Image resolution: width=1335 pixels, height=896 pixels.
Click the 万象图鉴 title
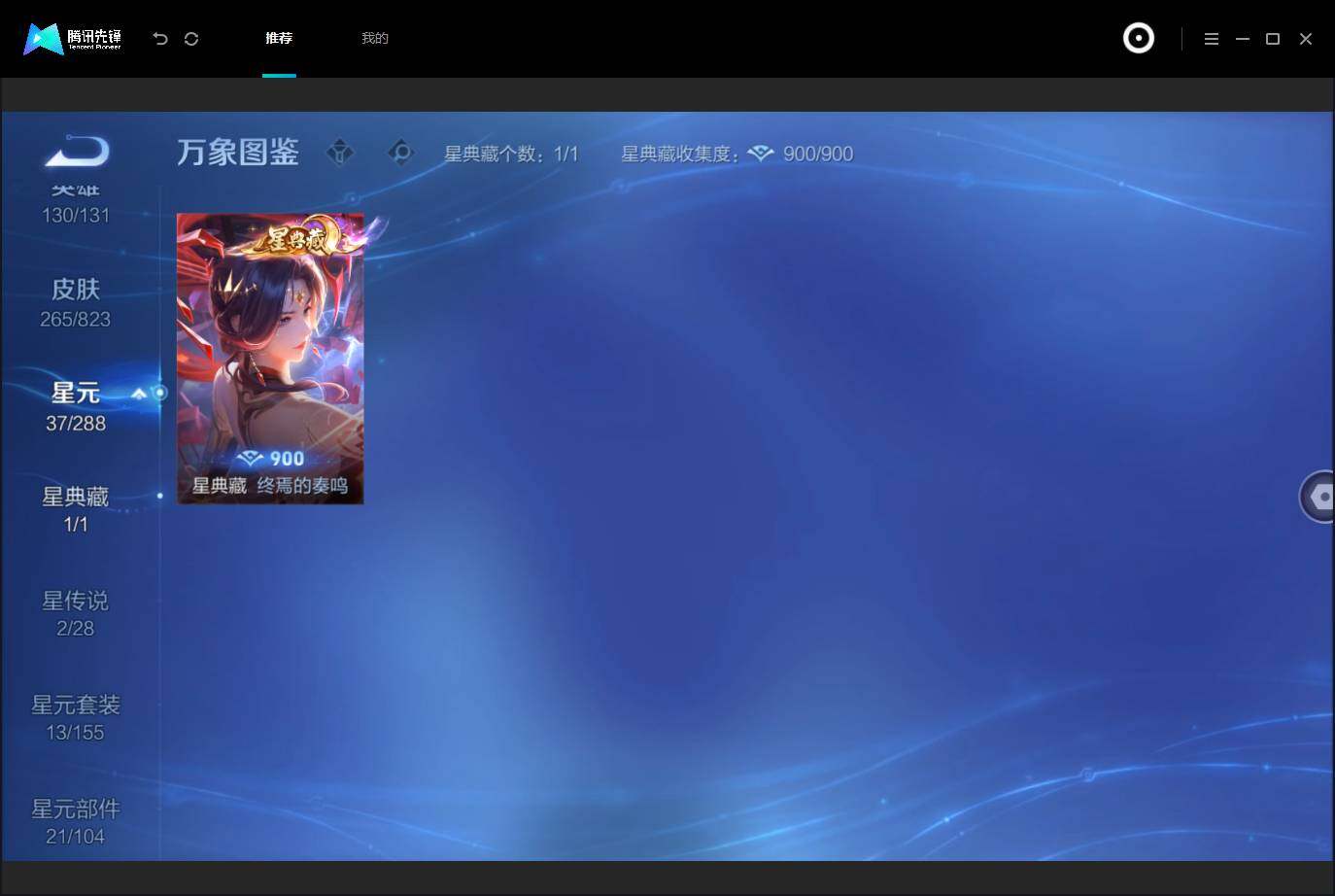(x=238, y=153)
